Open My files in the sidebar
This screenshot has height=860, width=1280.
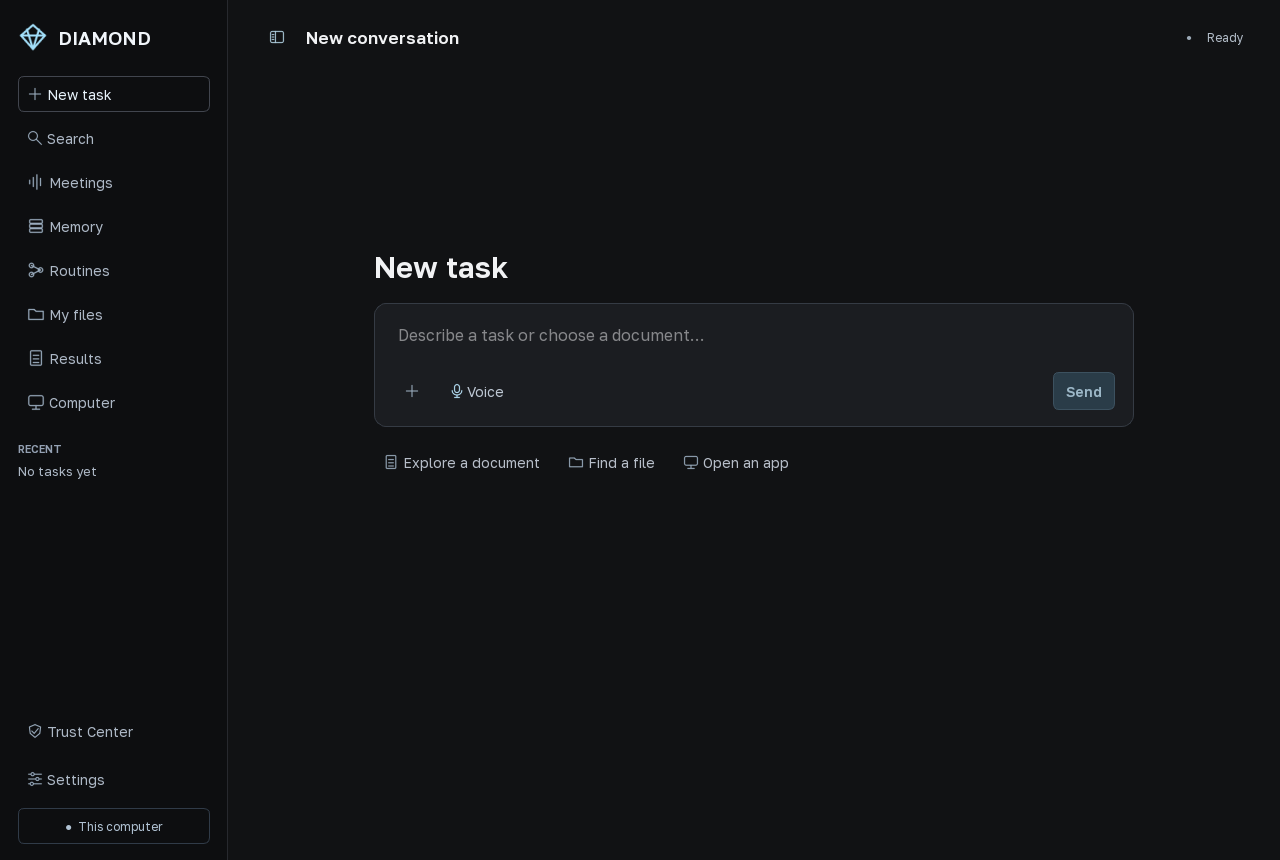[114, 314]
